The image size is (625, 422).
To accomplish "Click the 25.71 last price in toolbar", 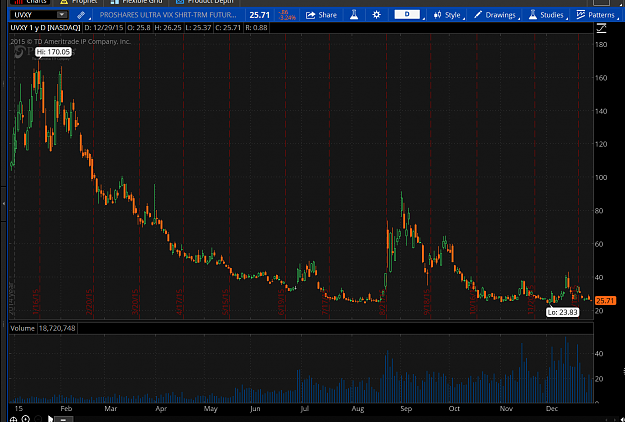I will [259, 15].
